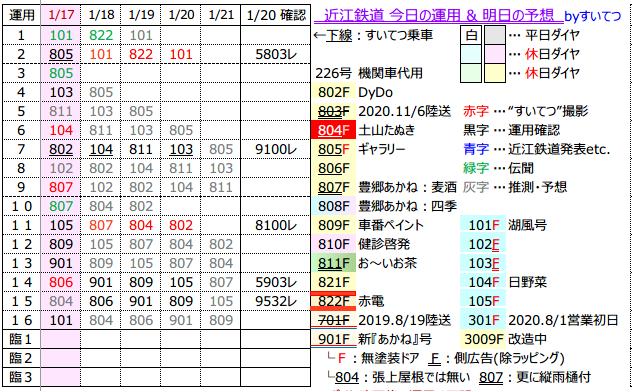Click the struck-through 803F cell
632x391 pixels.
click(x=333, y=111)
